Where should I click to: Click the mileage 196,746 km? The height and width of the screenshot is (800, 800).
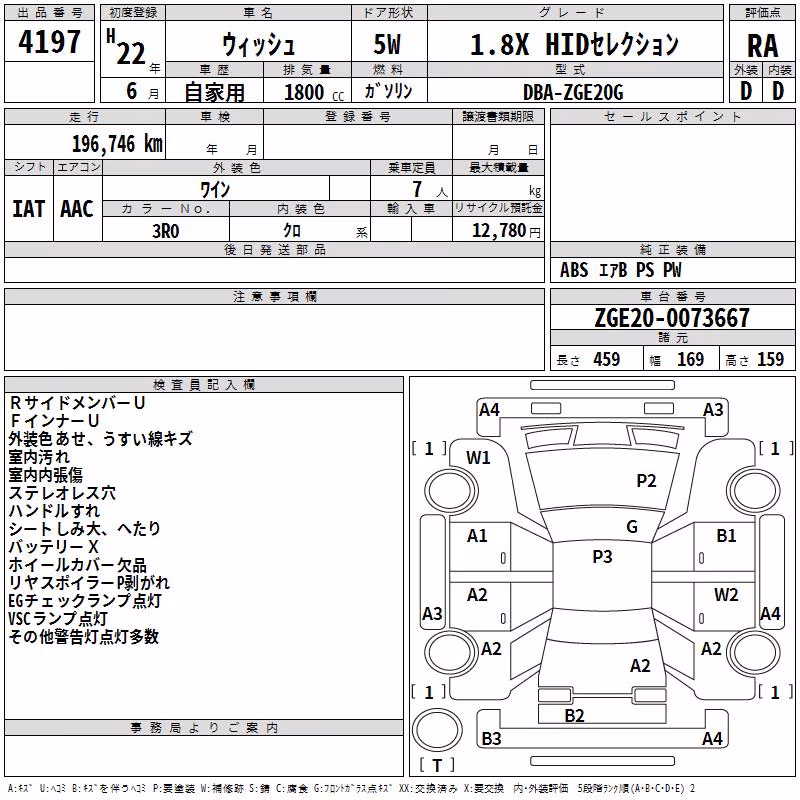(x=117, y=144)
